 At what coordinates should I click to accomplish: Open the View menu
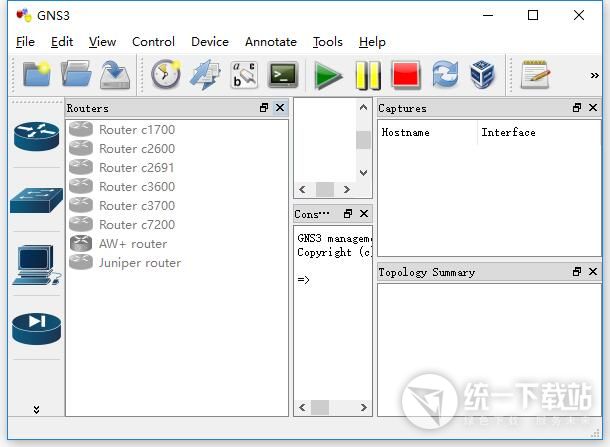tap(102, 42)
